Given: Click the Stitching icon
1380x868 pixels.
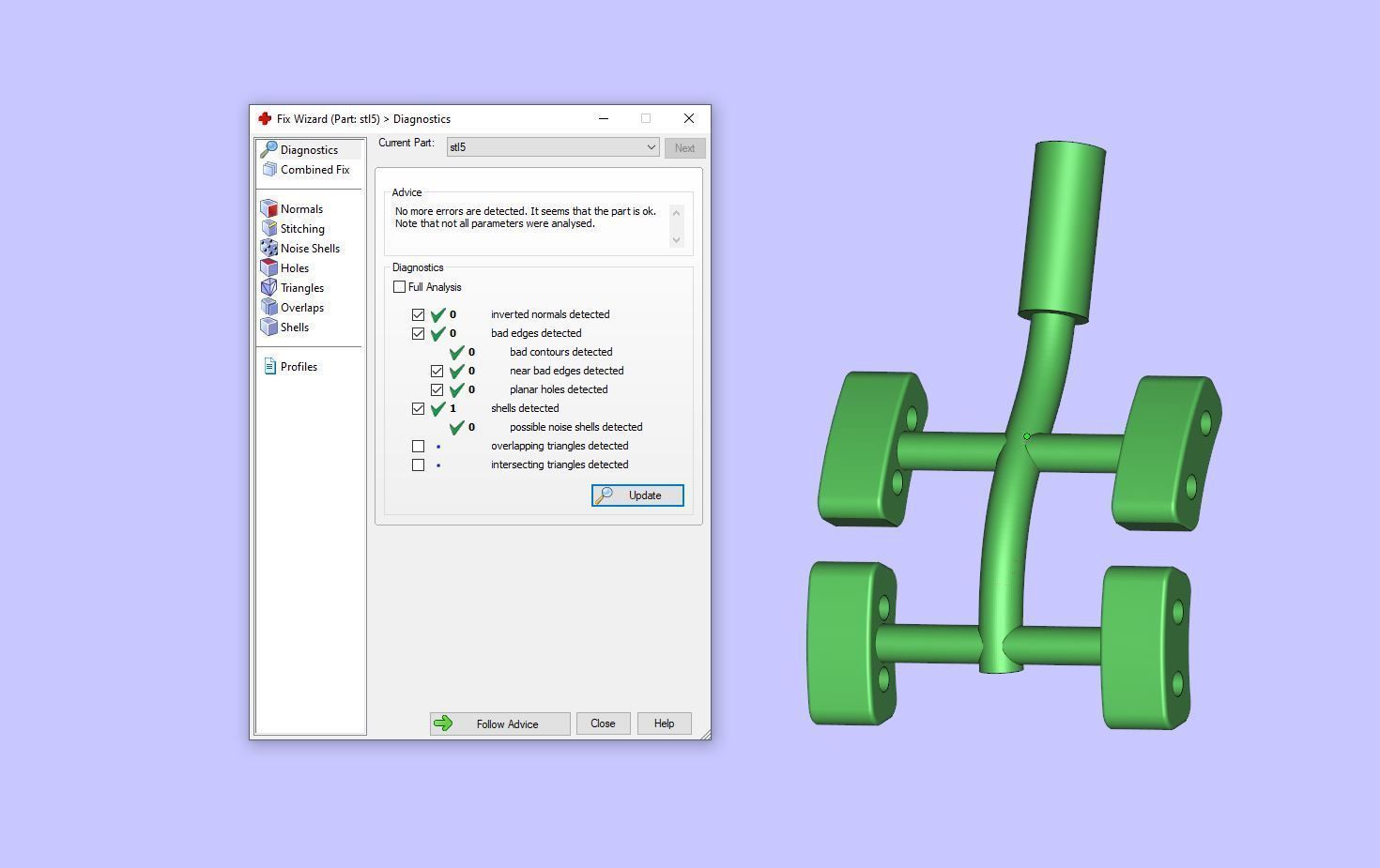Looking at the screenshot, I should point(269,228).
